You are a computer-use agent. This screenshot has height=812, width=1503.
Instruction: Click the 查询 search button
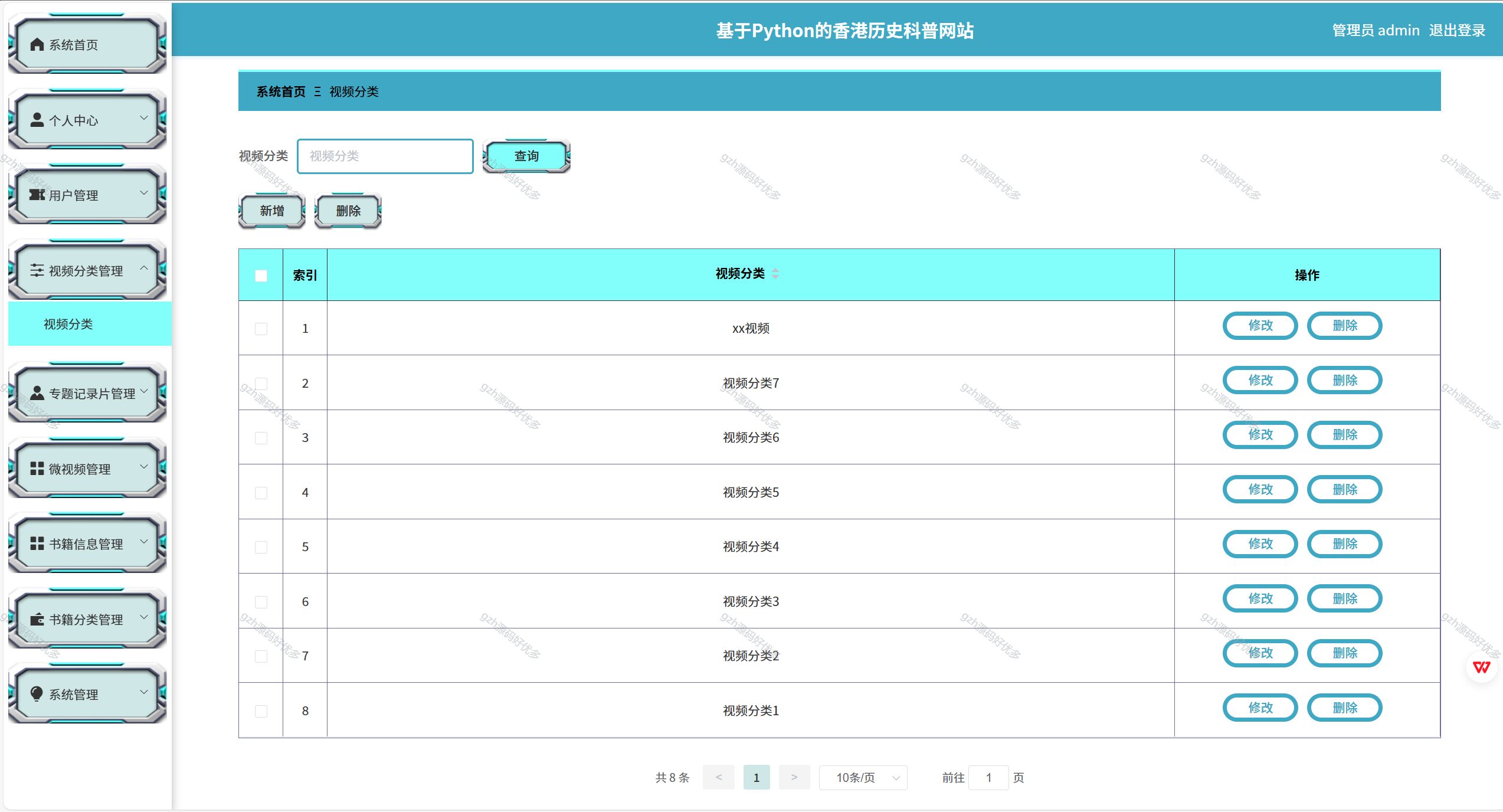coord(526,156)
